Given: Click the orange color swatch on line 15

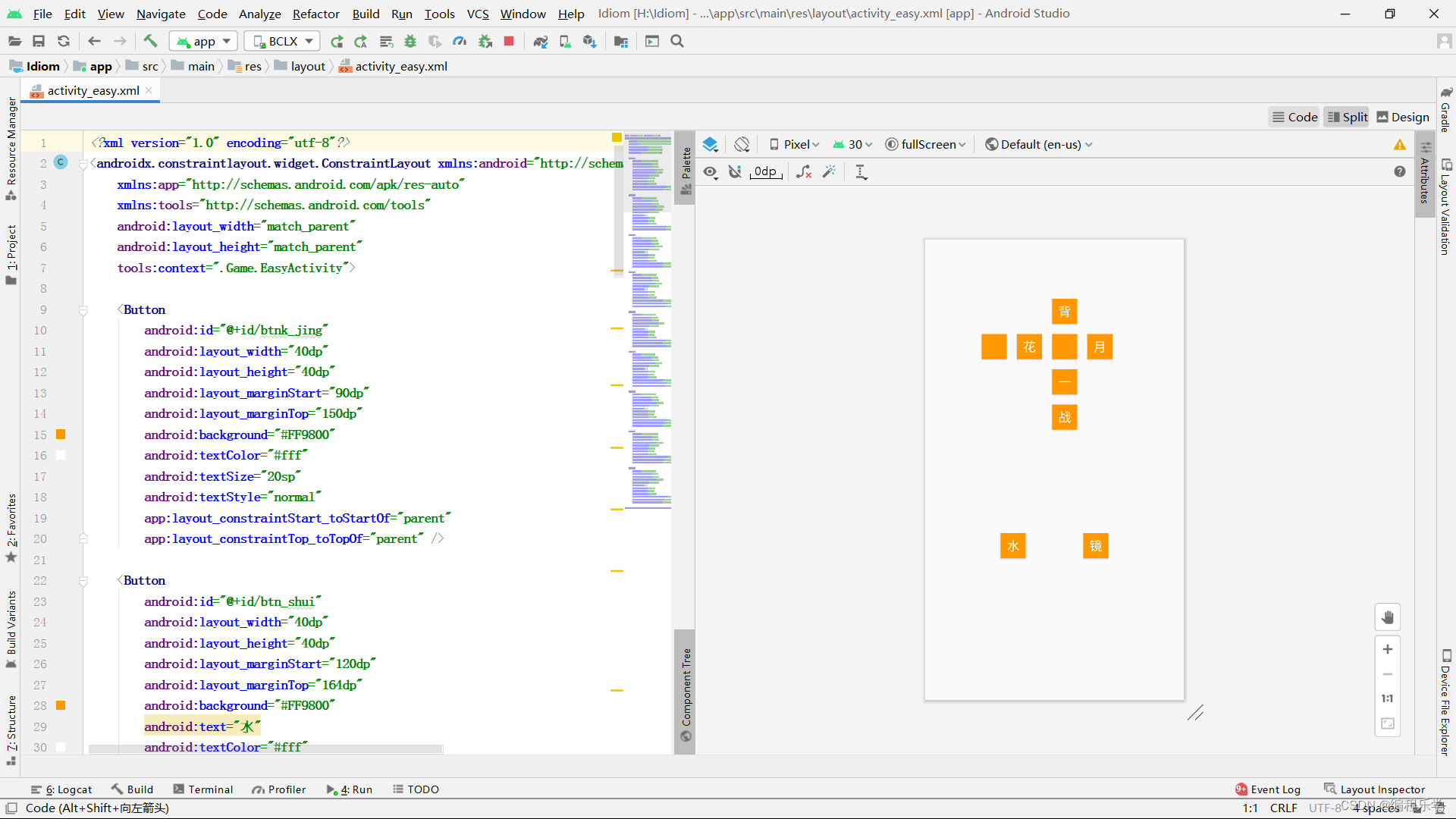Looking at the screenshot, I should 61,435.
